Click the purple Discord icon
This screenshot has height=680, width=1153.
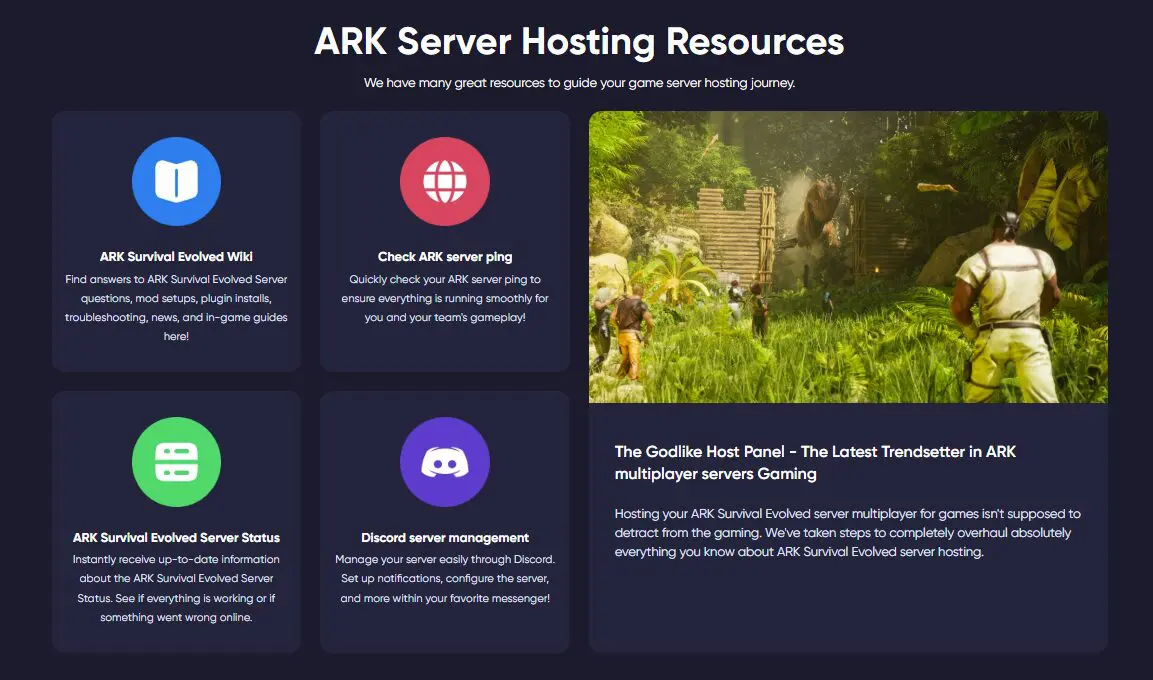(445, 462)
